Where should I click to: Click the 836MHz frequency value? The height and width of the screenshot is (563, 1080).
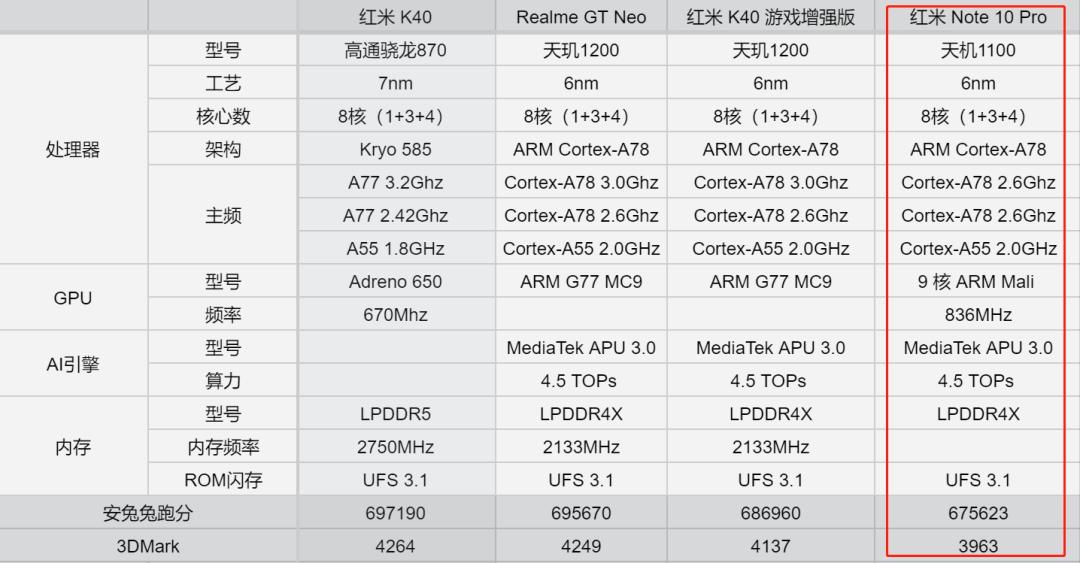tap(977, 315)
